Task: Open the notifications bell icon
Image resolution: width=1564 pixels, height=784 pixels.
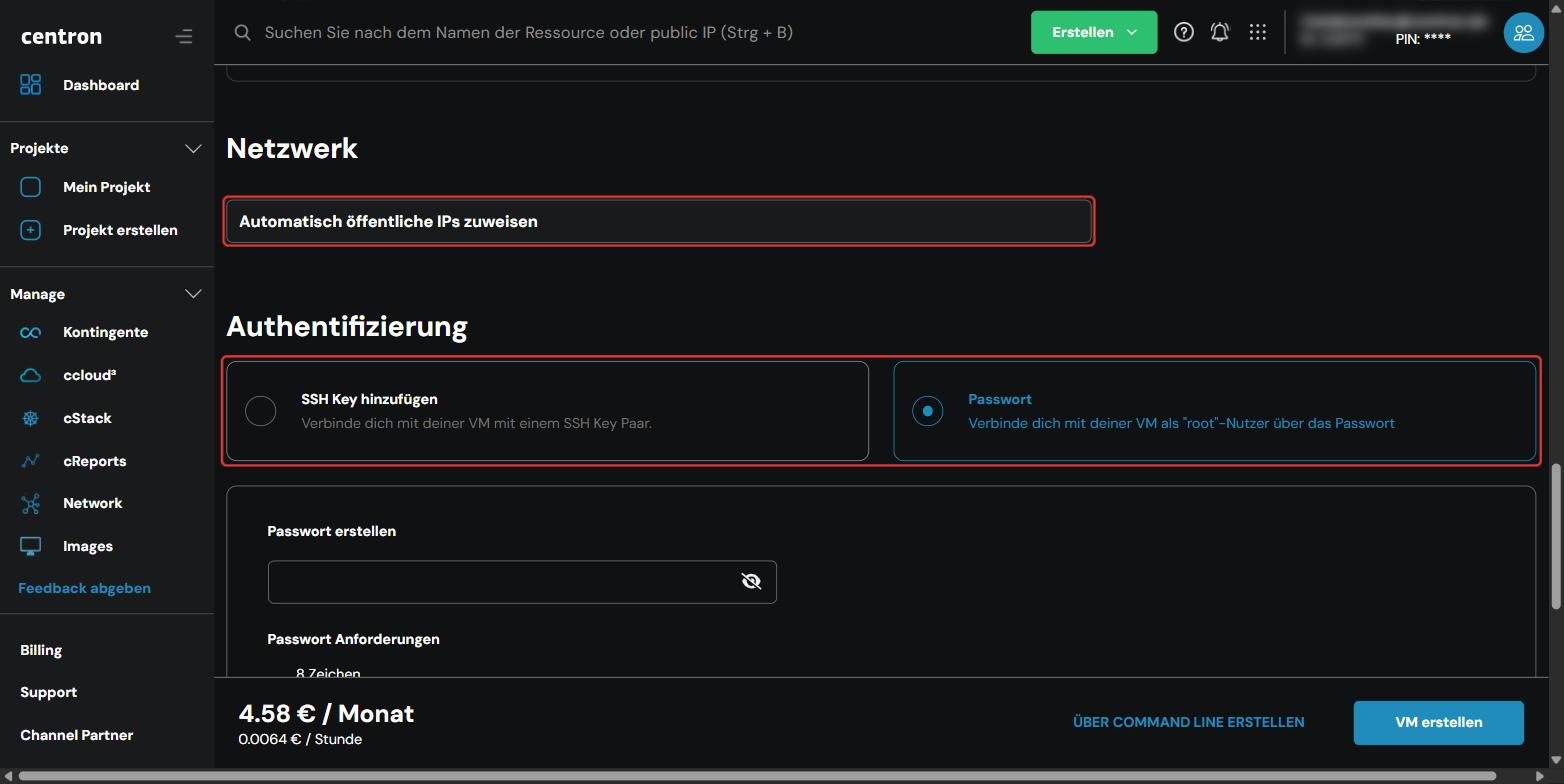Action: pos(1220,32)
